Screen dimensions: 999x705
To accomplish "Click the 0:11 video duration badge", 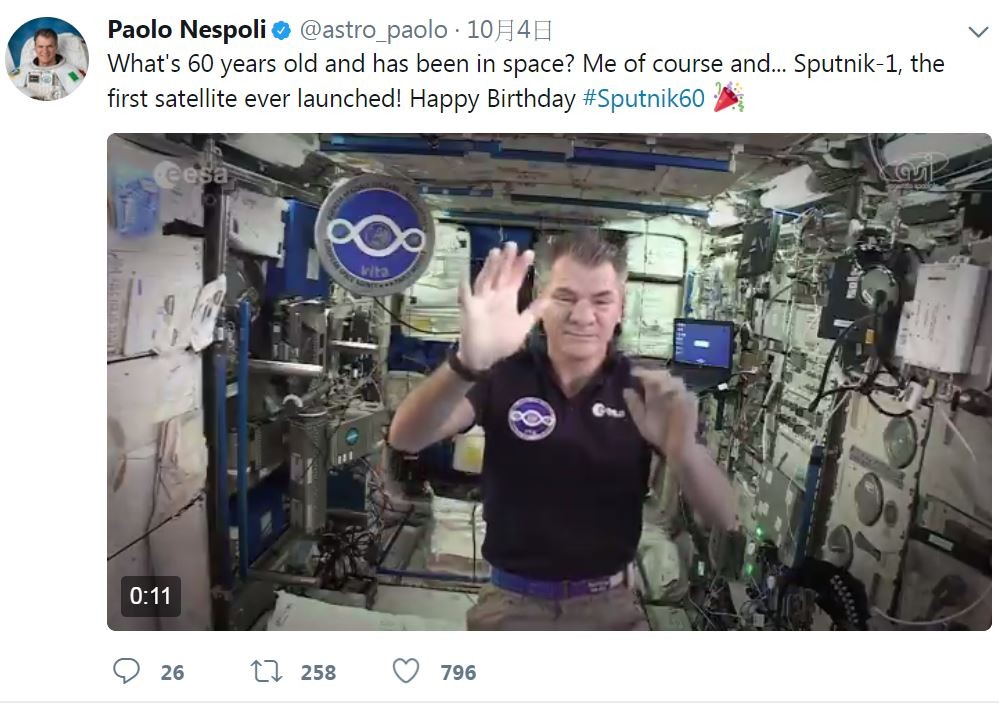I will pyautogui.click(x=151, y=596).
